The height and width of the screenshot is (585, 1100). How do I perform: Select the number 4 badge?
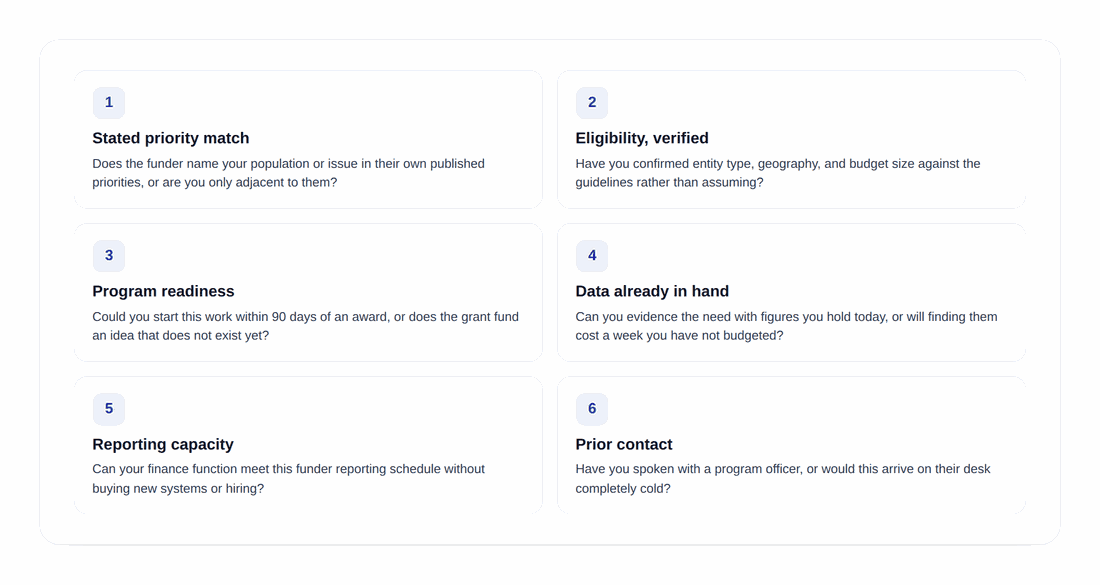pyautogui.click(x=592, y=255)
